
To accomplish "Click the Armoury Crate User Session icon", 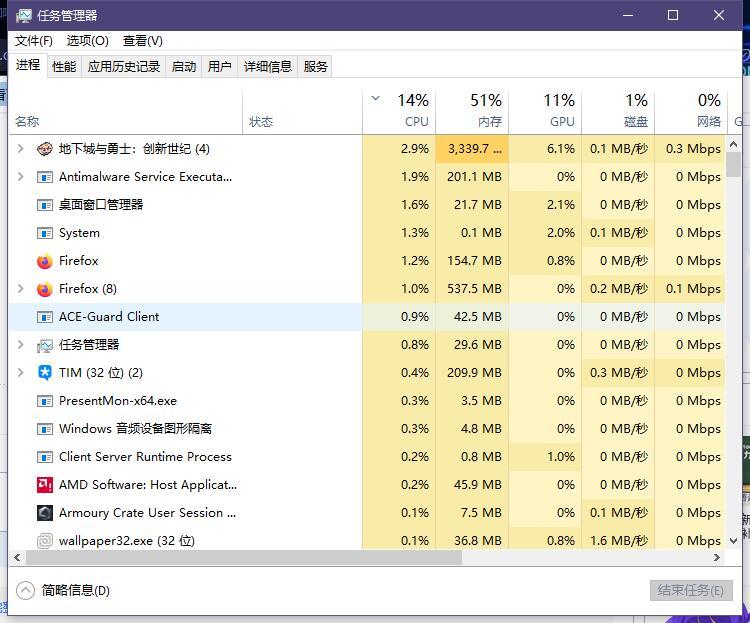I will click(44, 513).
